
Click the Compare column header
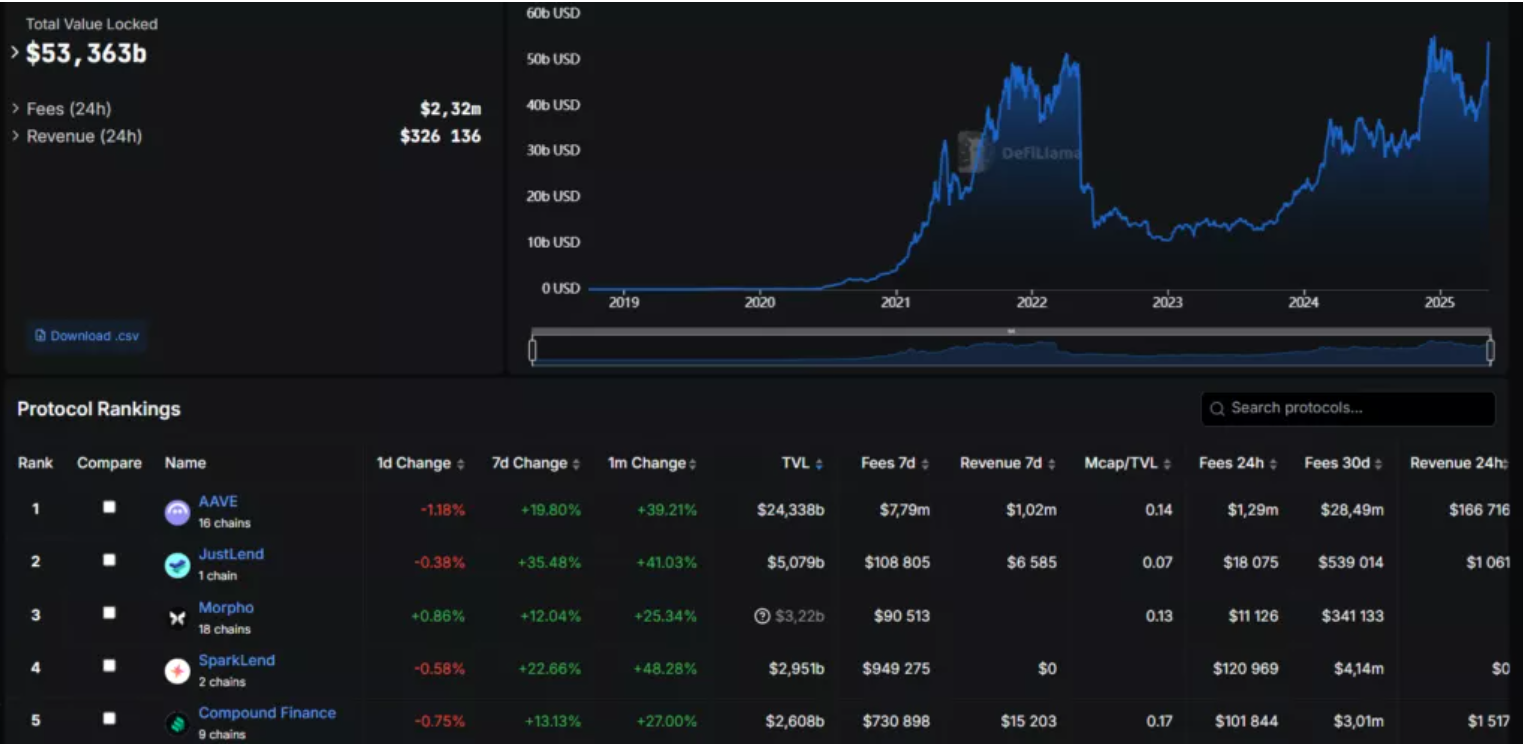pyautogui.click(x=109, y=463)
